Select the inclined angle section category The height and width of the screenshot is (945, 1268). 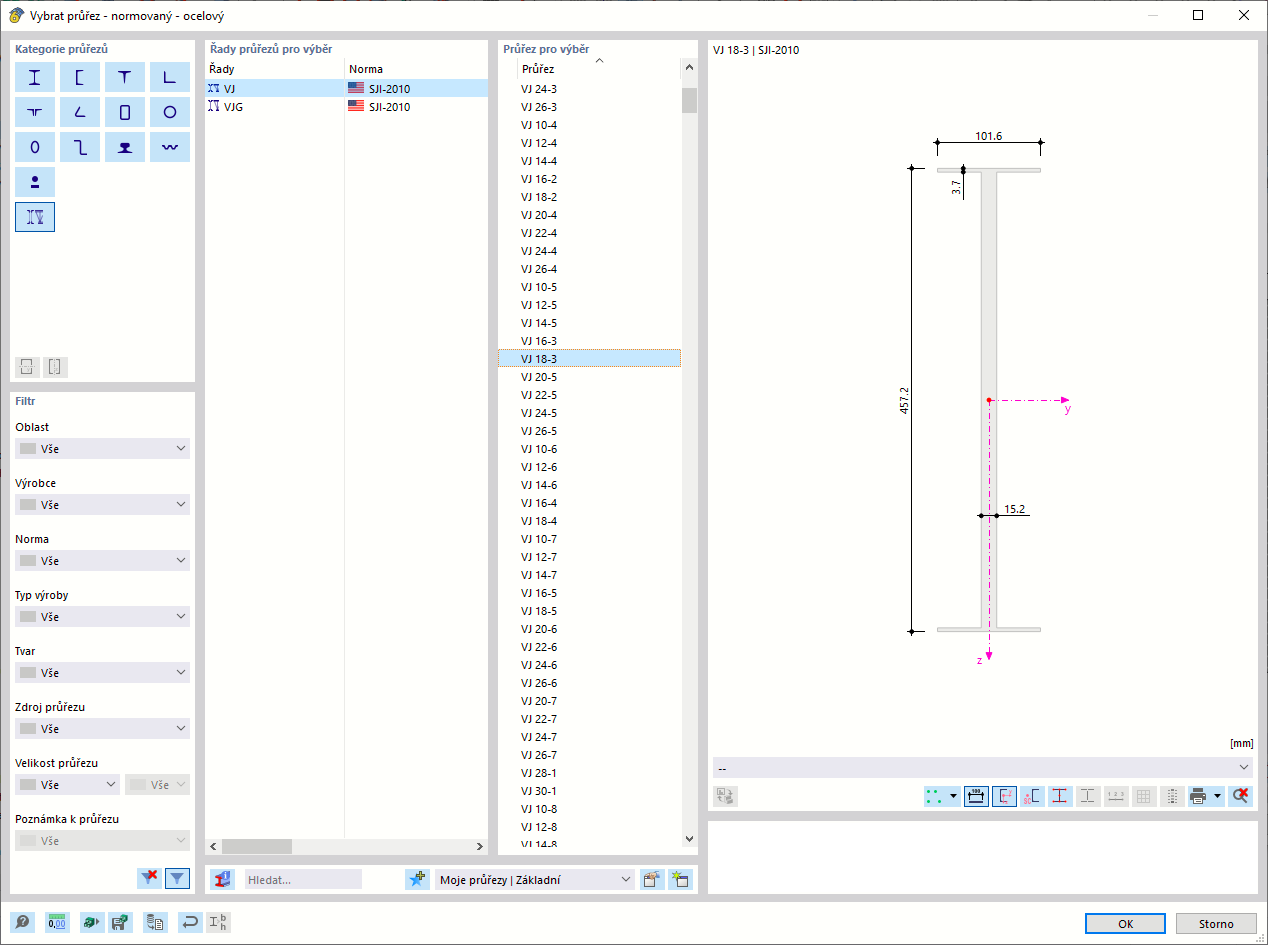pos(80,112)
